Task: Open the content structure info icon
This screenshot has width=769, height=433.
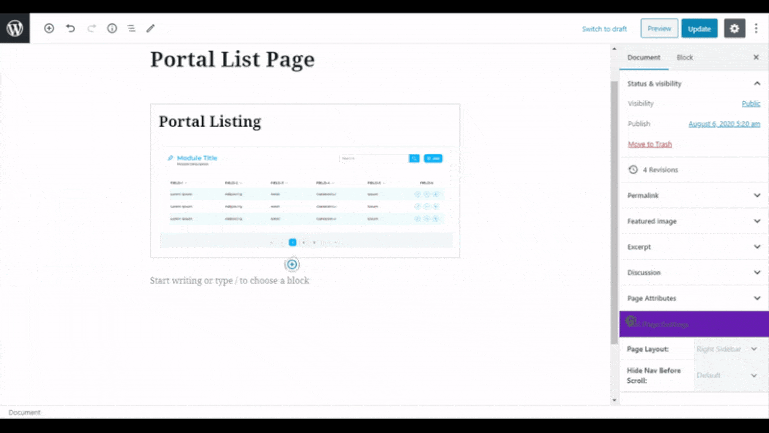Action: pos(112,28)
